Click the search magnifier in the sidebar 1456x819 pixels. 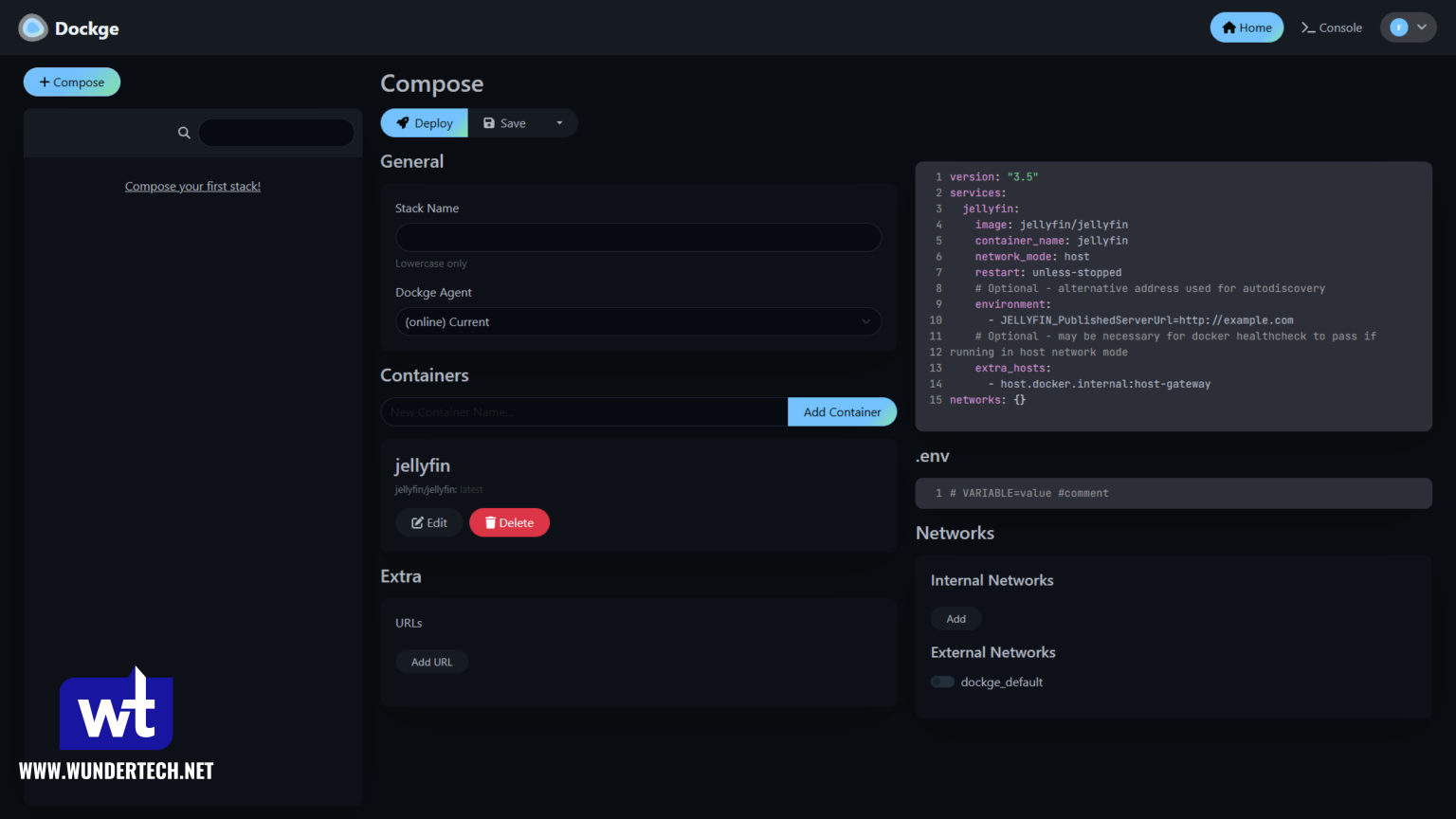[x=184, y=132]
